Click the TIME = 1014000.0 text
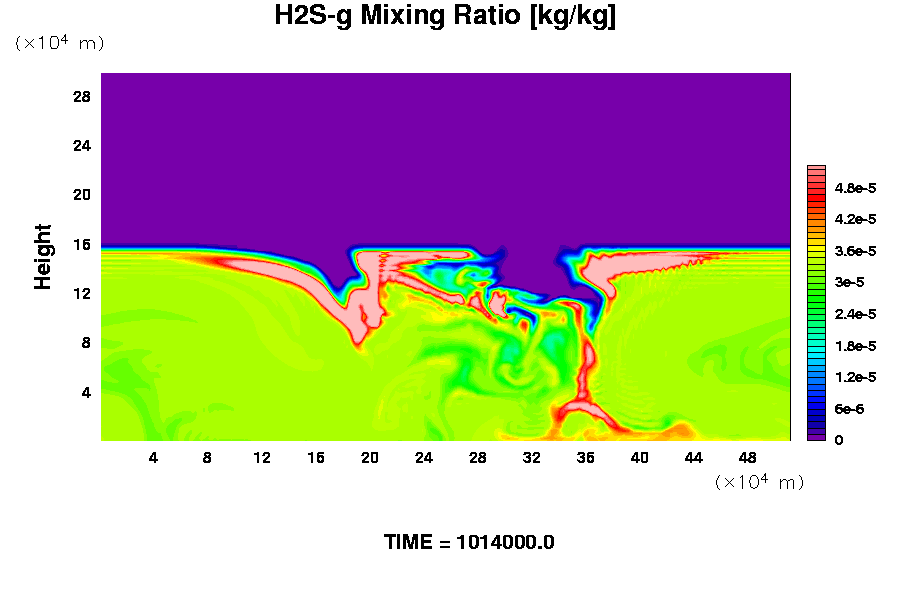 pyautogui.click(x=469, y=543)
